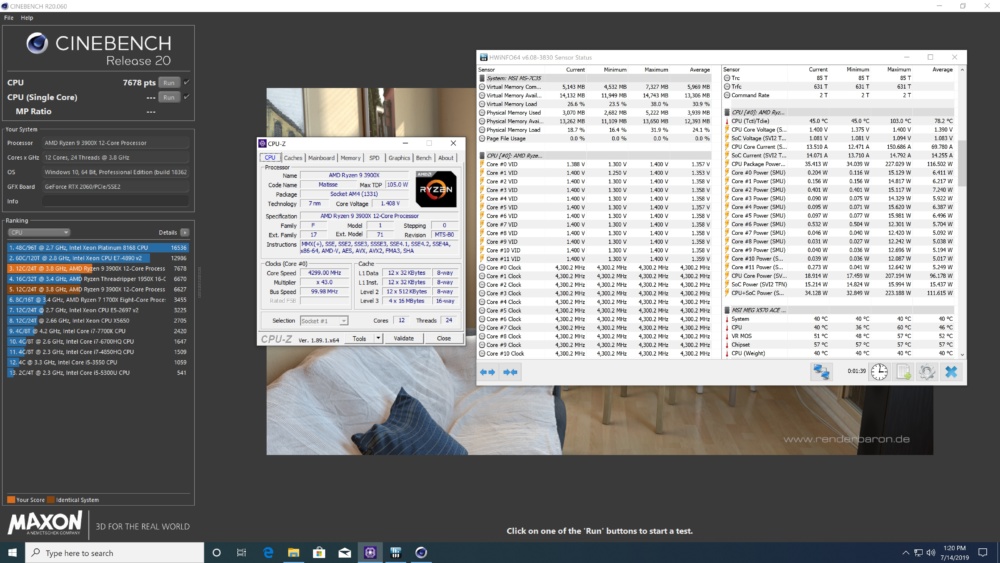Screen dimensions: 1000x563
Task: Open File Explorer from the taskbar
Action: pyautogui.click(x=293, y=553)
